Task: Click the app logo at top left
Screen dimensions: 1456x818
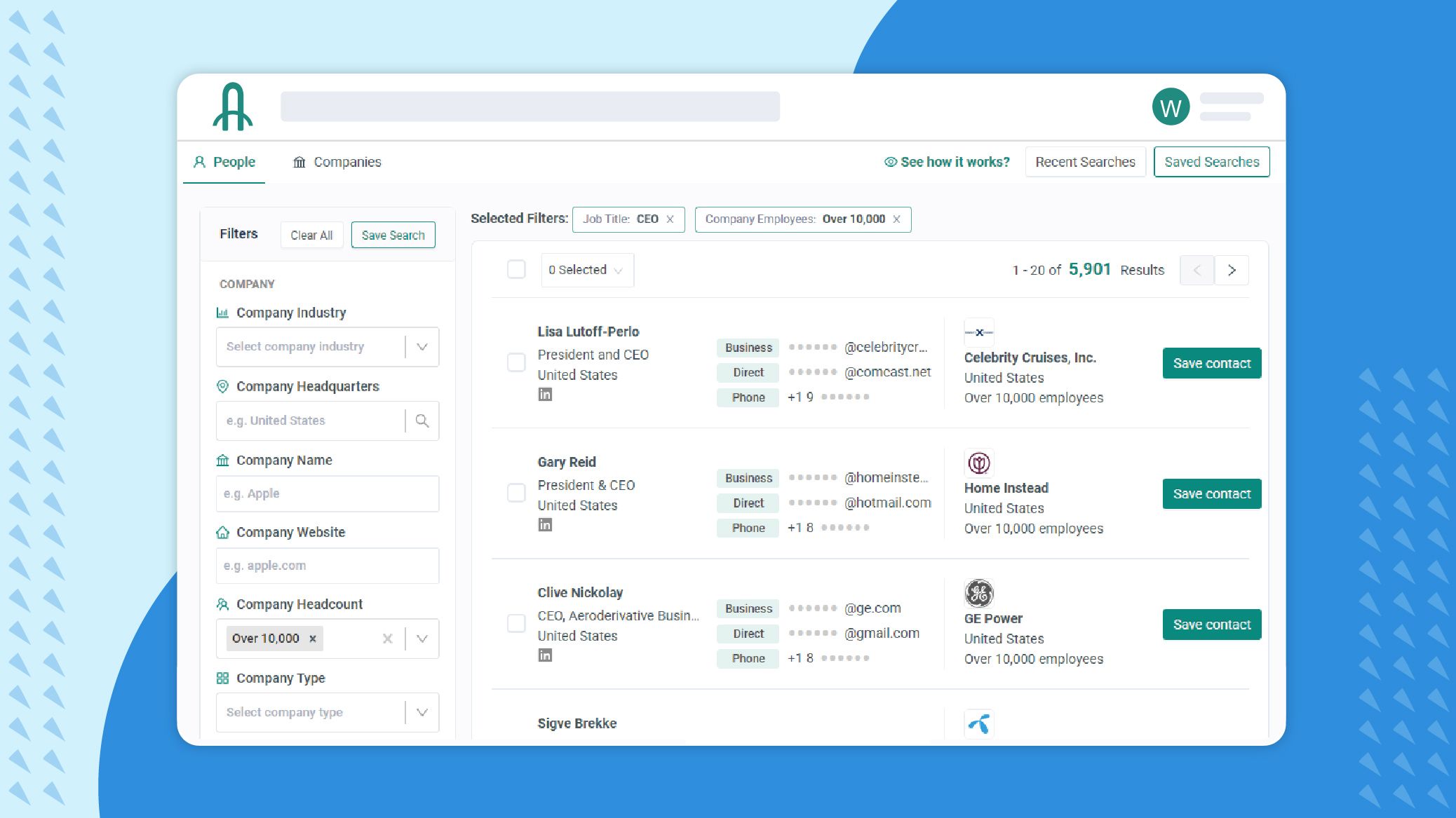Action: [233, 107]
